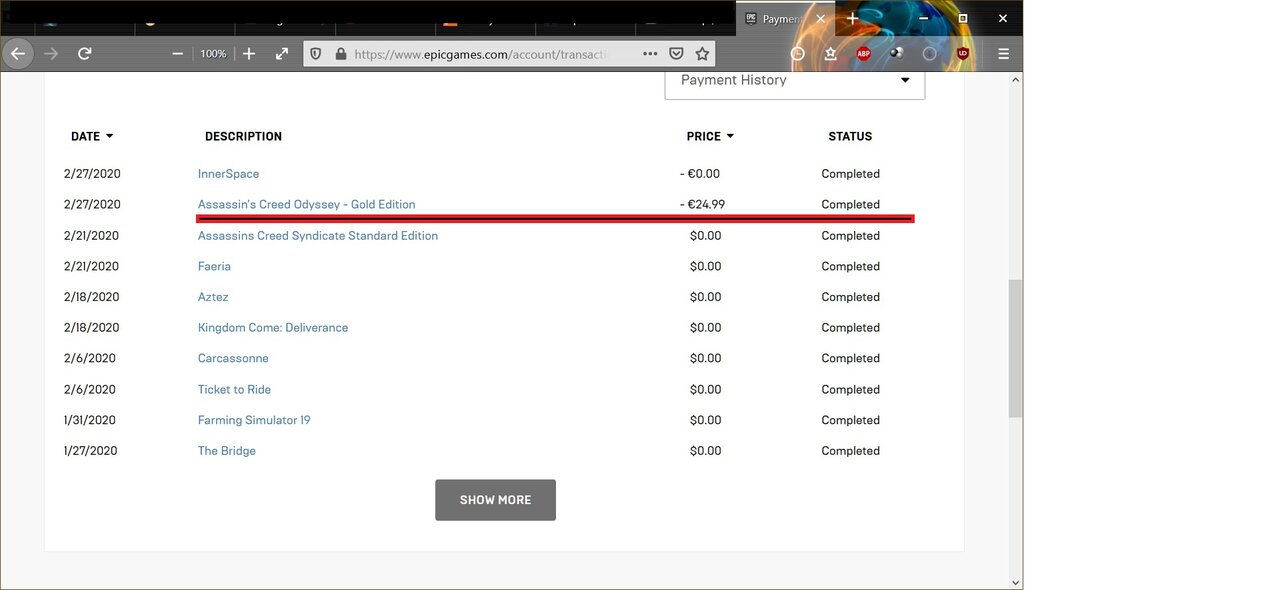This screenshot has width=1280, height=590.
Task: Save the page to Pocket
Action: pos(676,54)
